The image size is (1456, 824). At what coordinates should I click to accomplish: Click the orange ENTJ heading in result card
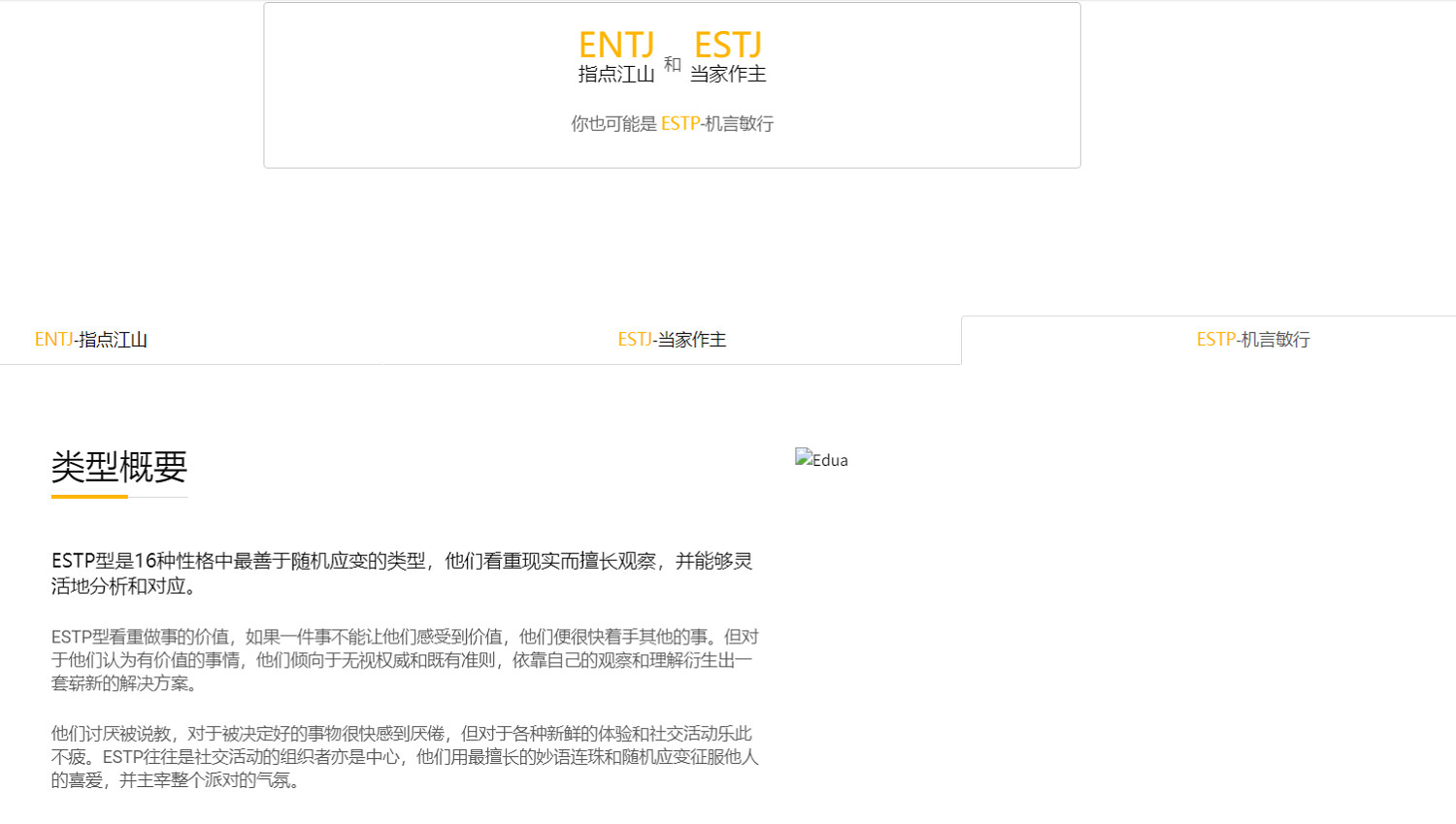[x=616, y=45]
